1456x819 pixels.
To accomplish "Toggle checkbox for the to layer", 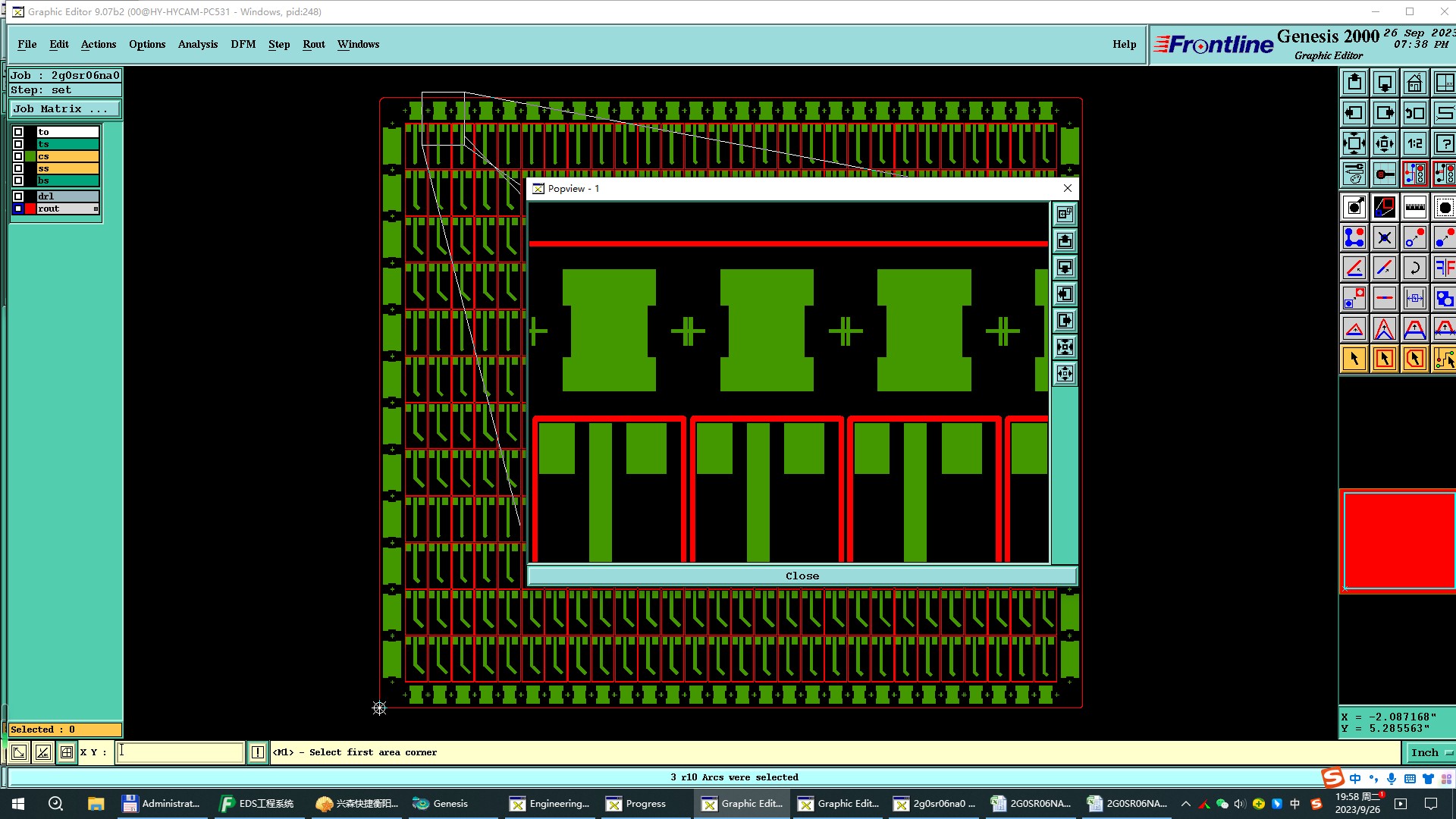I will pyautogui.click(x=18, y=132).
